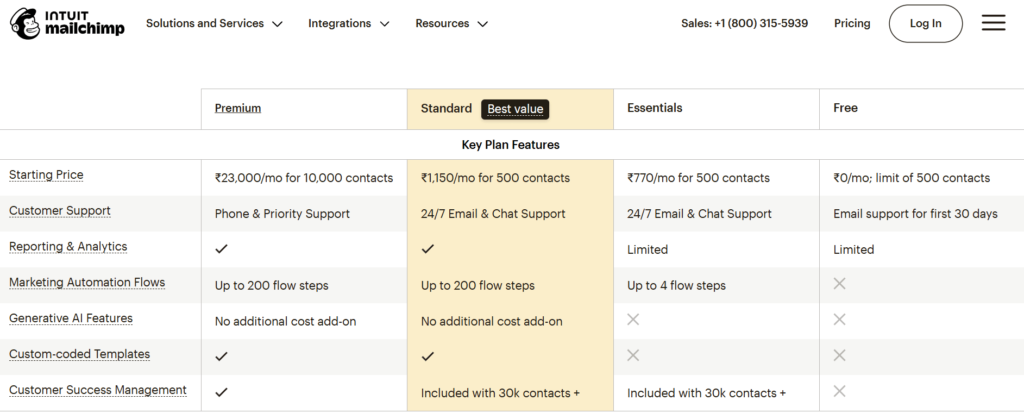1024x419 pixels.
Task: Click Premium Up to 200 flow steps
Action: click(272, 286)
